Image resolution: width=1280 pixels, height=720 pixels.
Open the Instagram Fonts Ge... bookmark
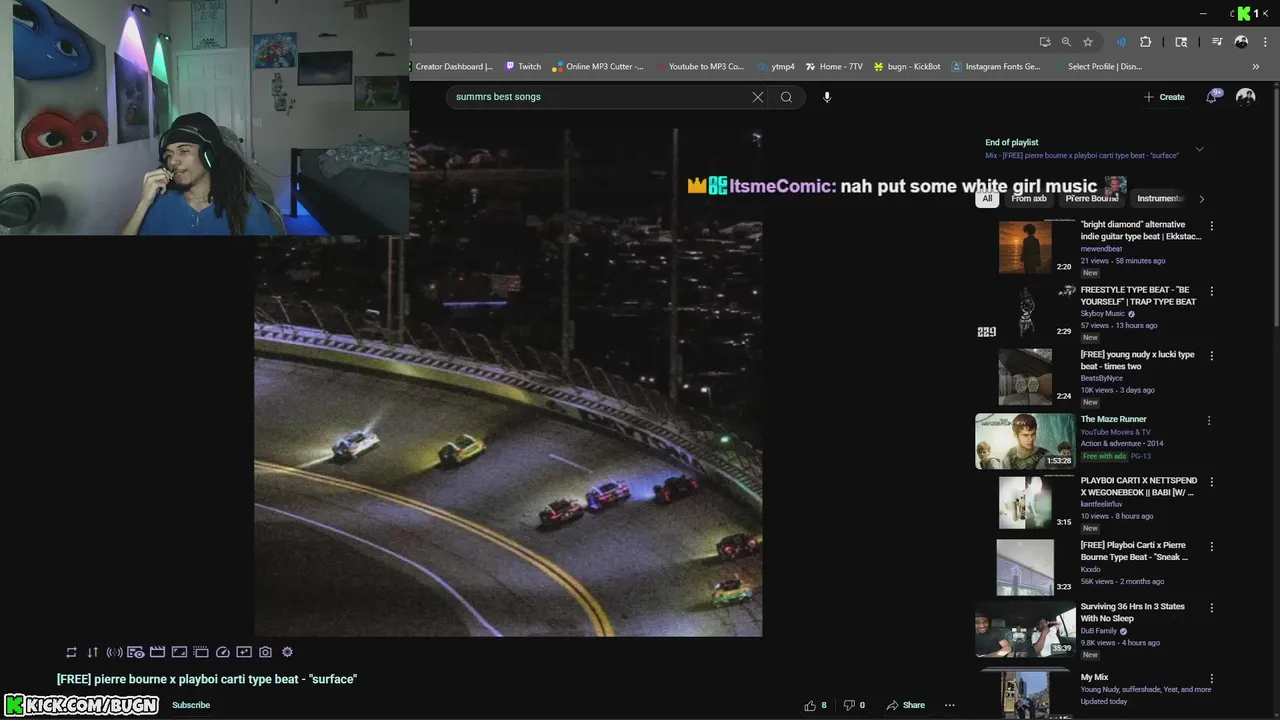[x=996, y=67]
